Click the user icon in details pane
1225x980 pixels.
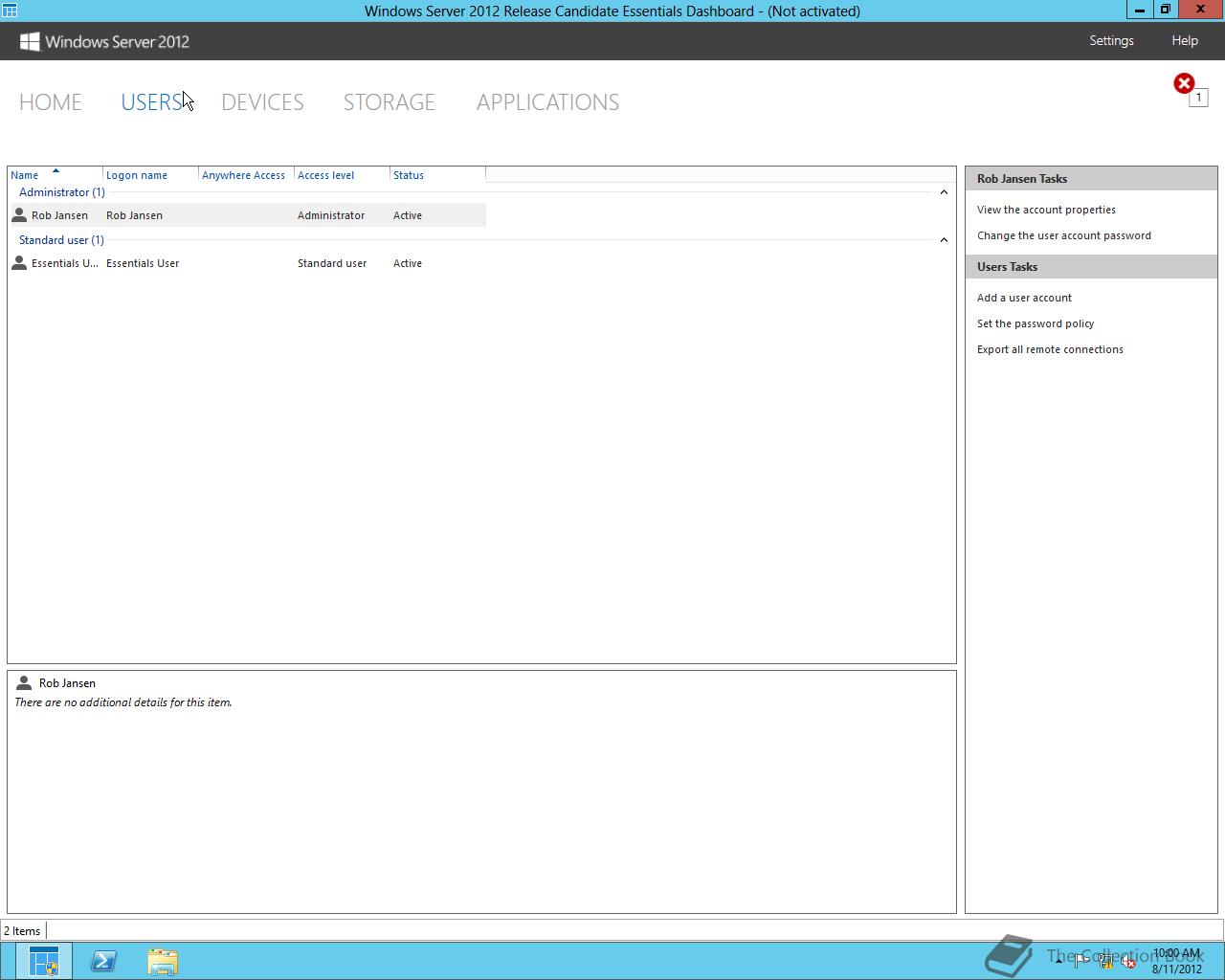(24, 683)
